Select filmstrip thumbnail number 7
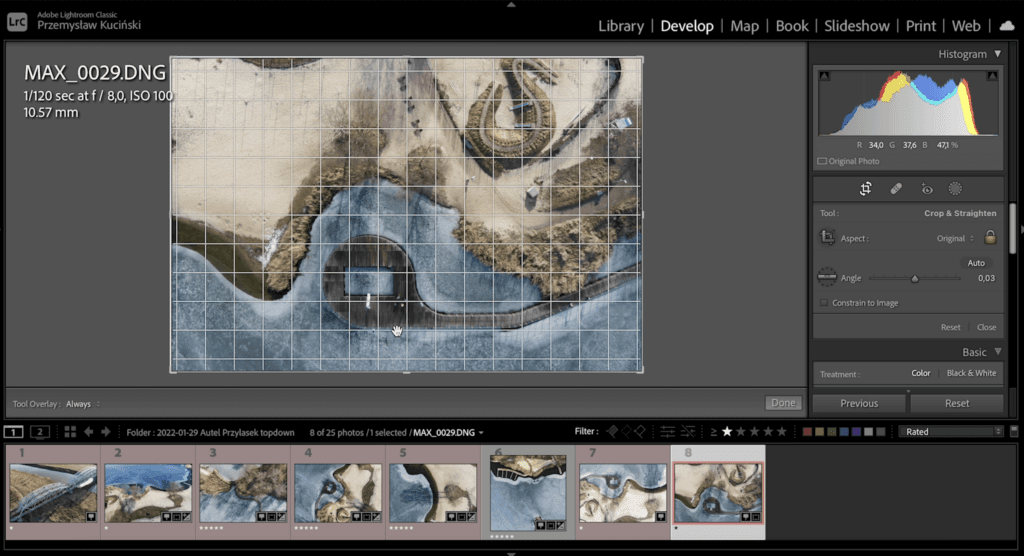This screenshot has width=1024, height=556. tap(622, 493)
